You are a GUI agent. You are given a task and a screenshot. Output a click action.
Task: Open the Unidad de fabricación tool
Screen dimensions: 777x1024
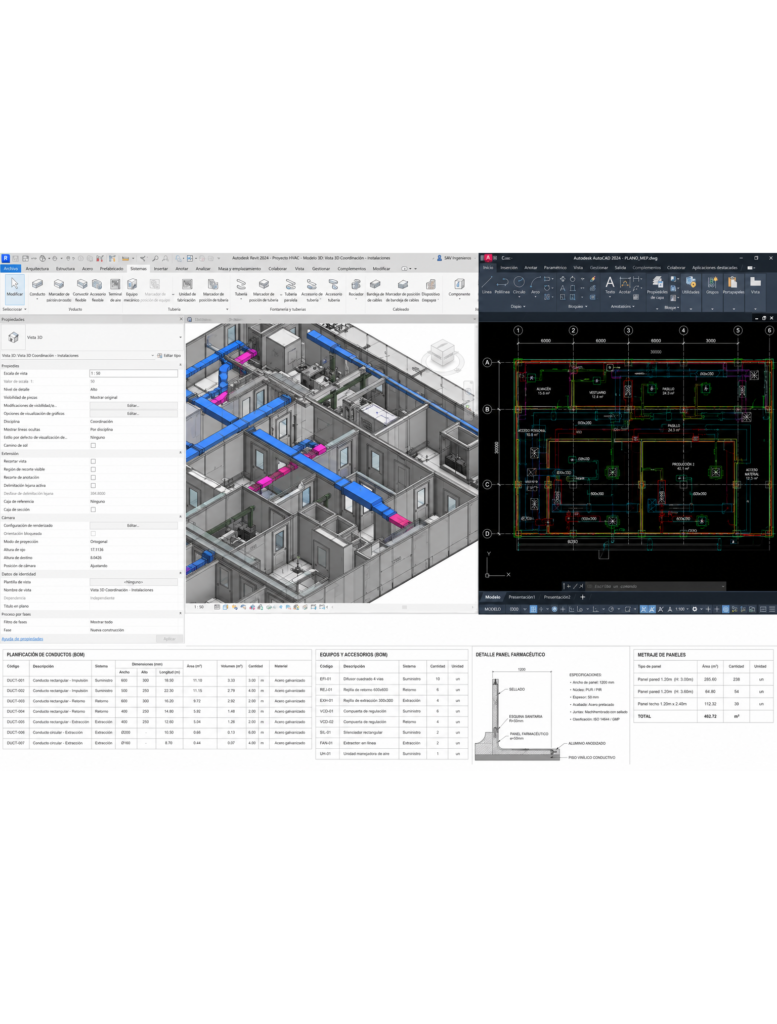[x=187, y=289]
